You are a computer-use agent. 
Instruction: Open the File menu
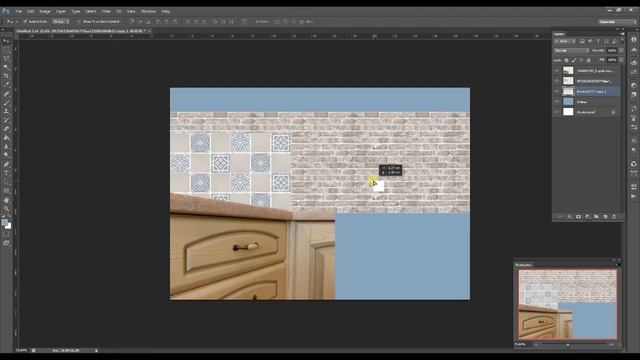[x=19, y=11]
